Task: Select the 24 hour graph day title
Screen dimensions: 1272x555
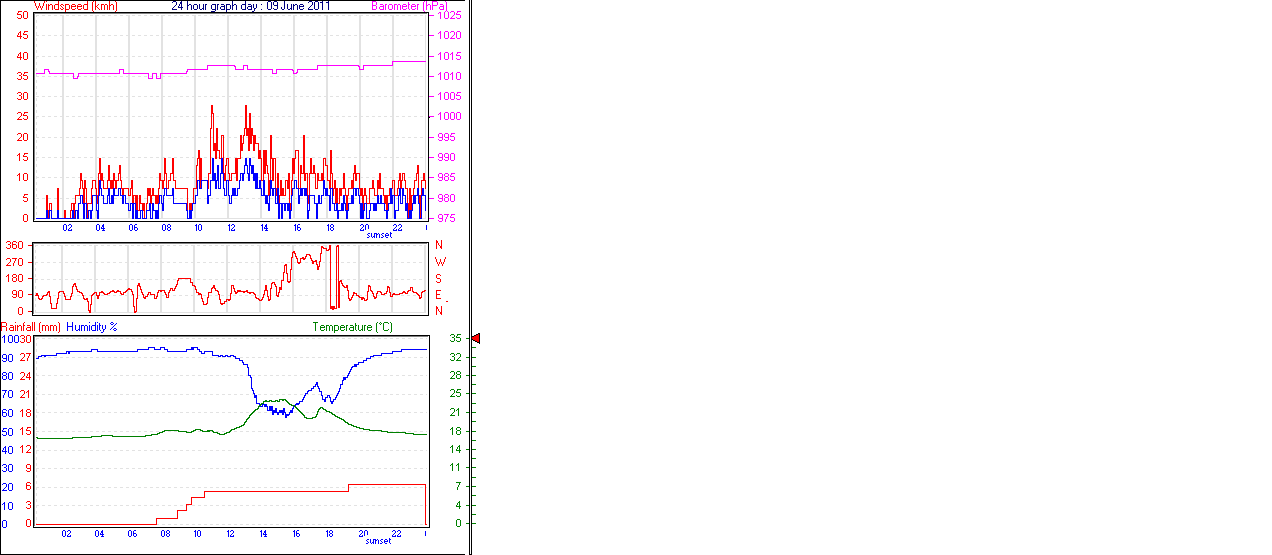Action: tap(251, 6)
